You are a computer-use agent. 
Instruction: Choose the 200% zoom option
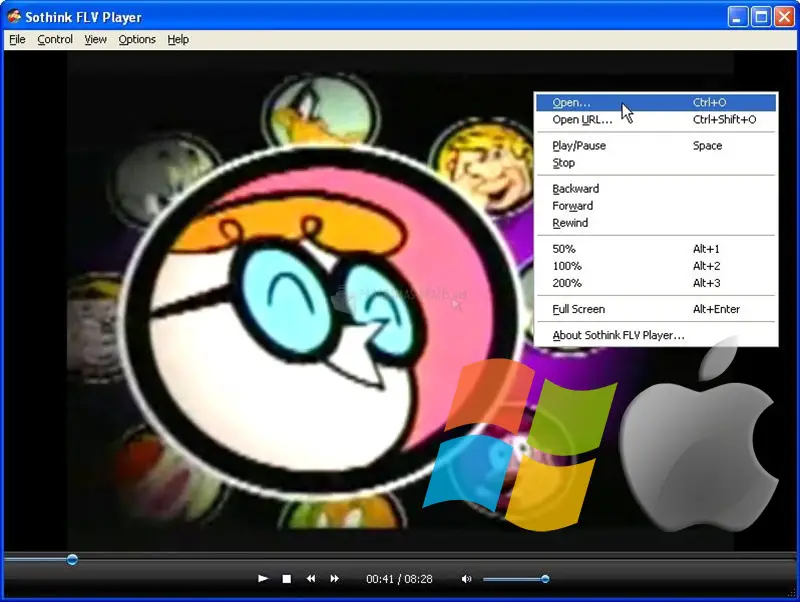(565, 283)
